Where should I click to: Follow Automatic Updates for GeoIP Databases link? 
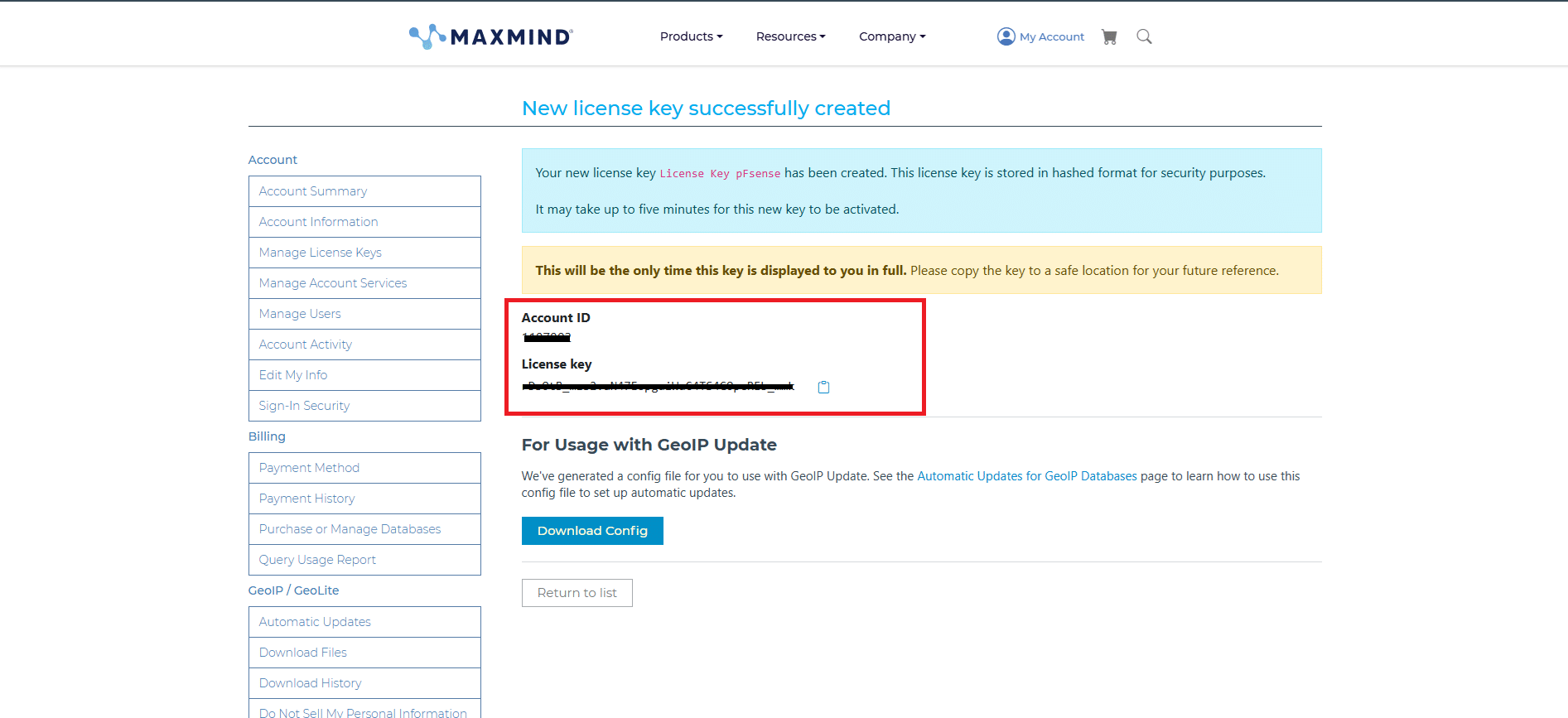point(1027,476)
